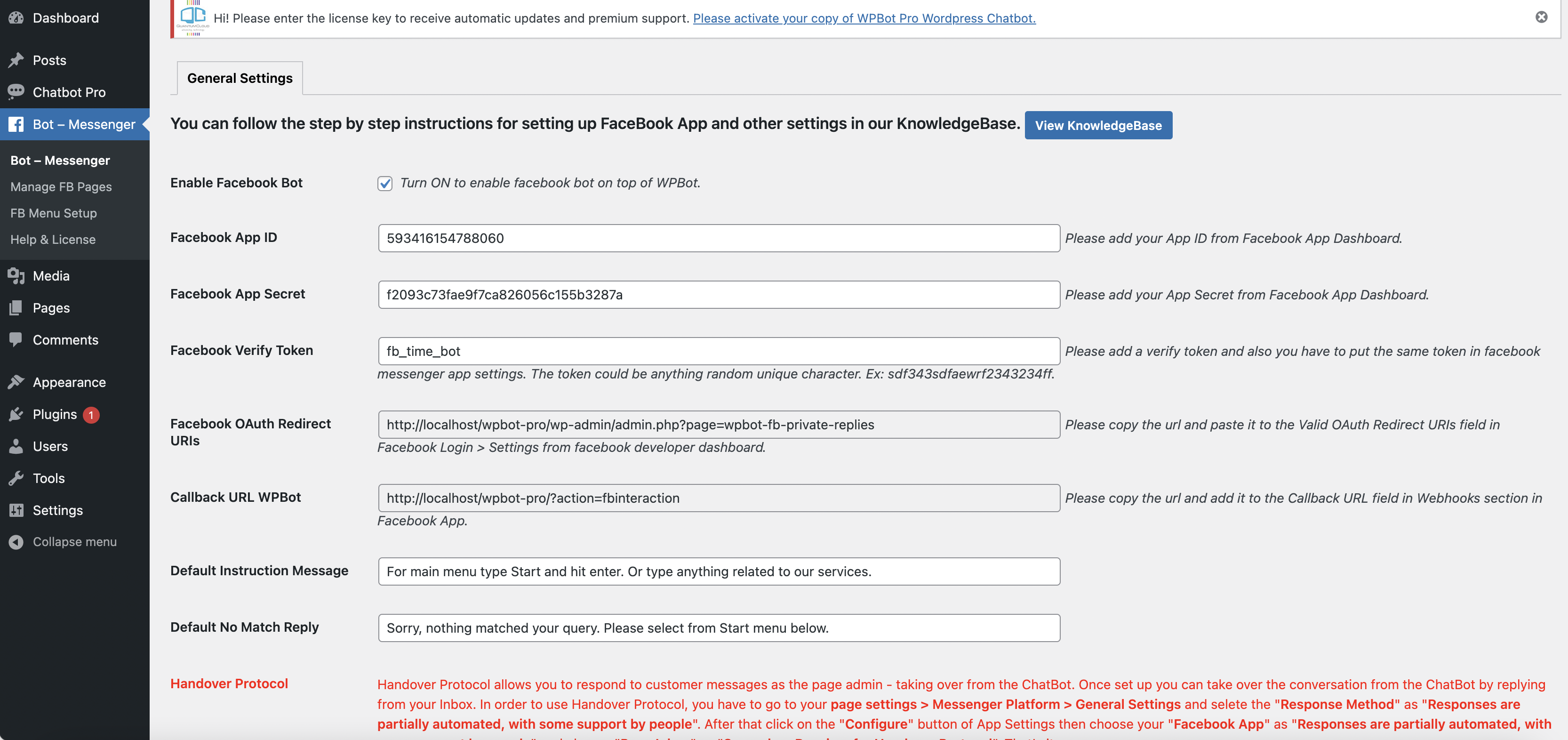Click the Plugins plug icon
Screen dimensions: 1568x740
coord(16,414)
